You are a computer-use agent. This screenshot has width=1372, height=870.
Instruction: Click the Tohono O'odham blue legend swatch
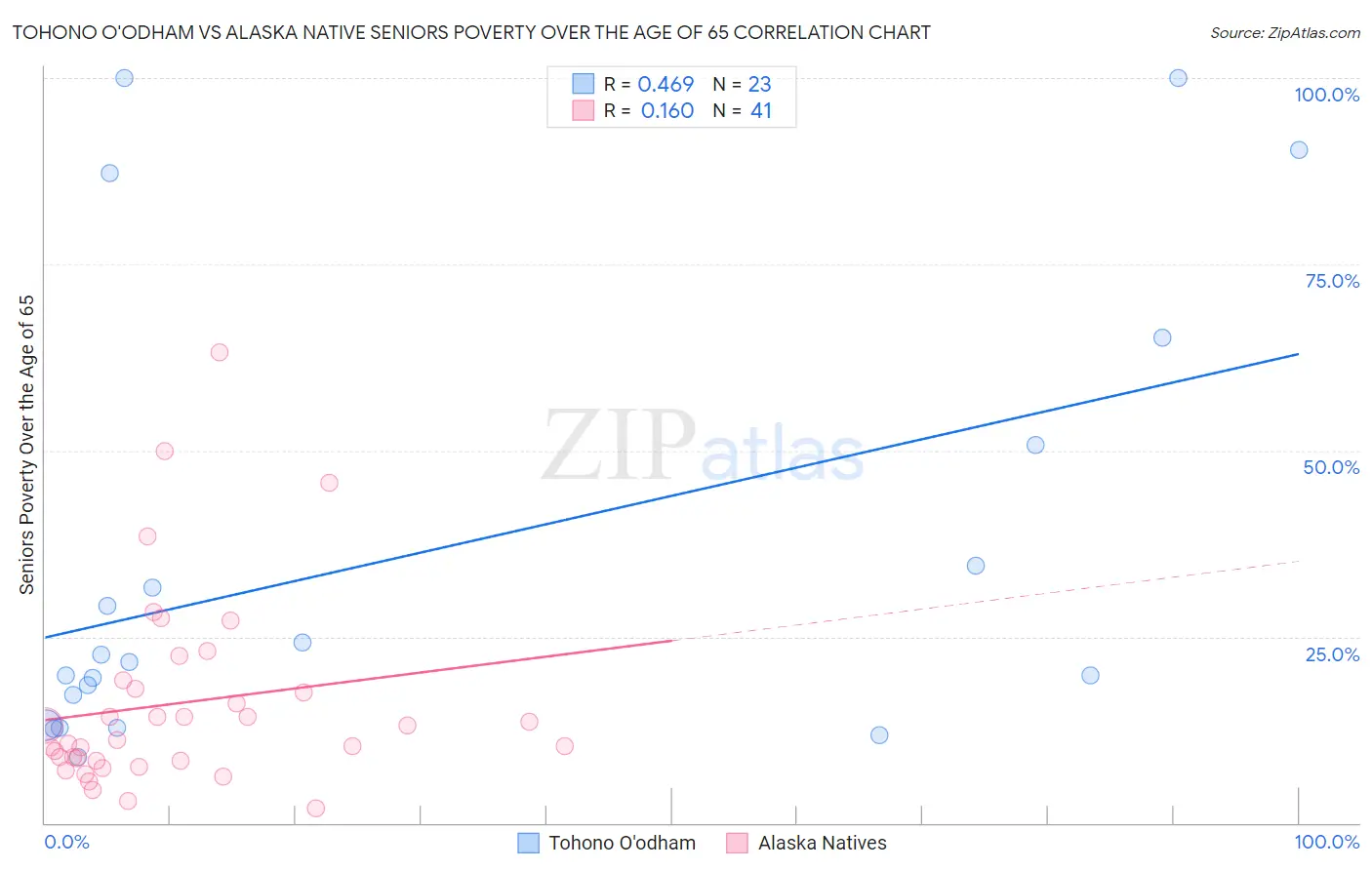pyautogui.click(x=528, y=843)
